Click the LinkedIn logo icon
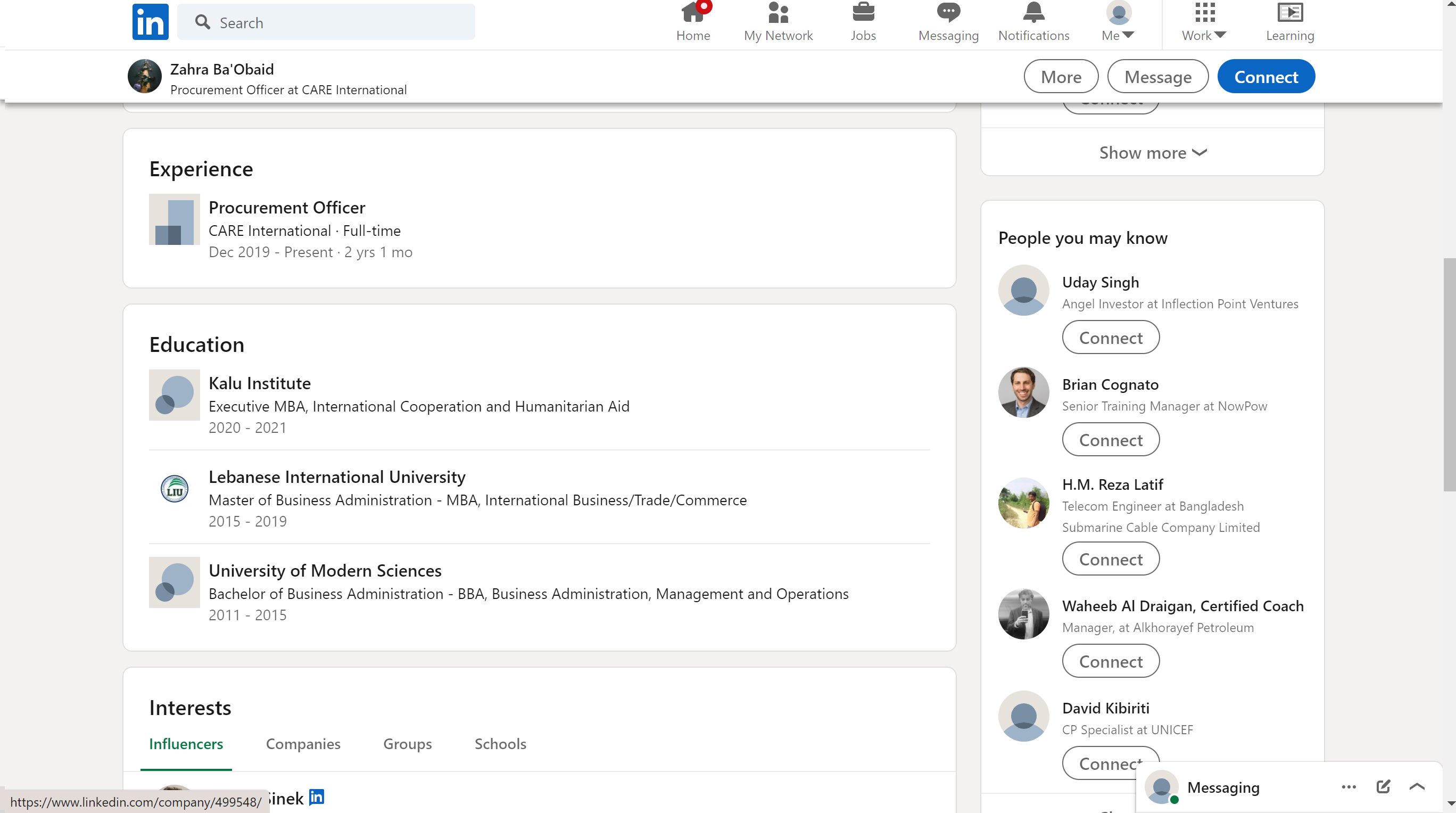This screenshot has height=813, width=1456. point(151,22)
